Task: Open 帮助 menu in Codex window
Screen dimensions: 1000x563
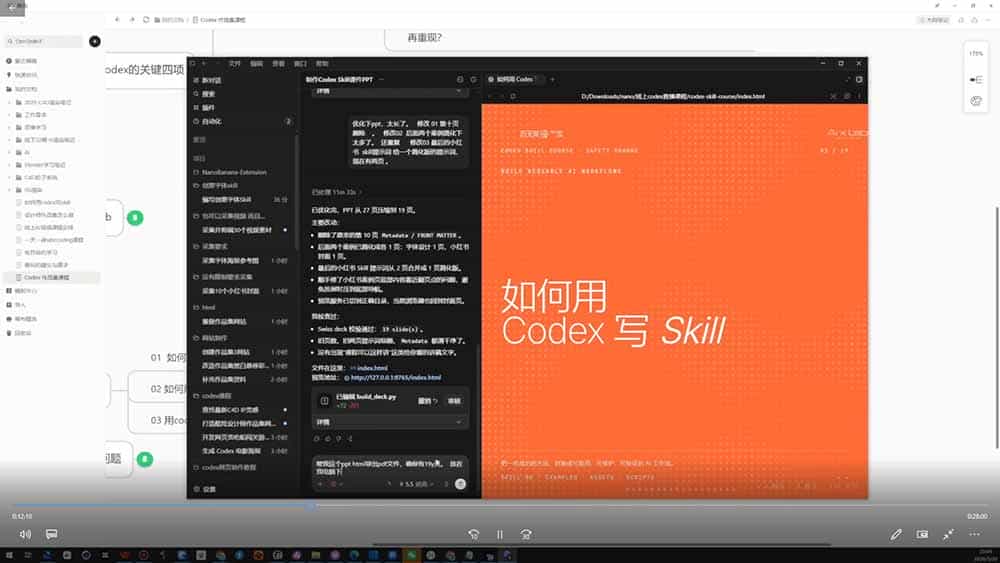Action: click(322, 64)
